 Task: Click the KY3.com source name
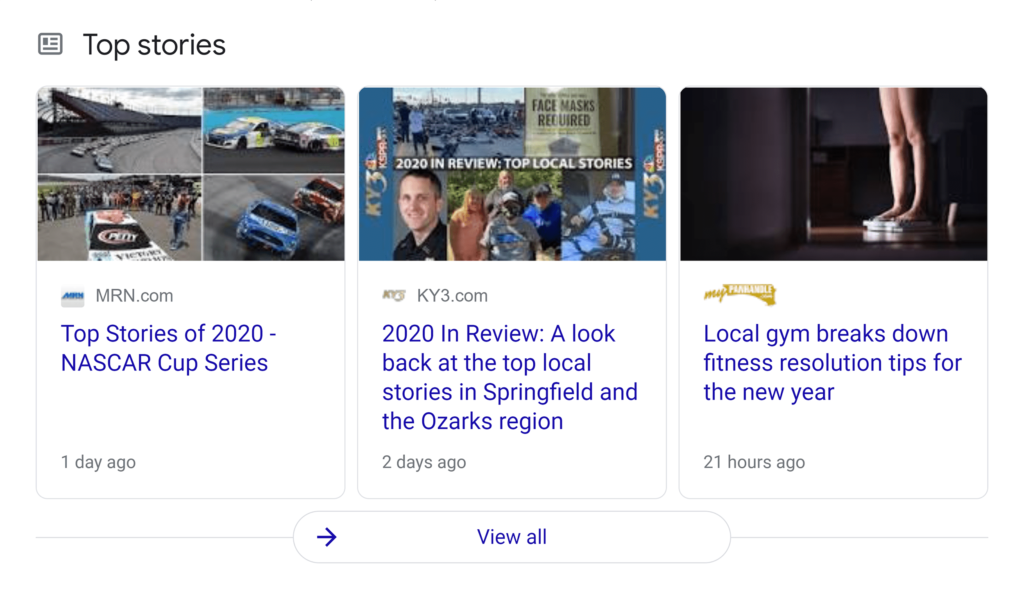coord(452,296)
